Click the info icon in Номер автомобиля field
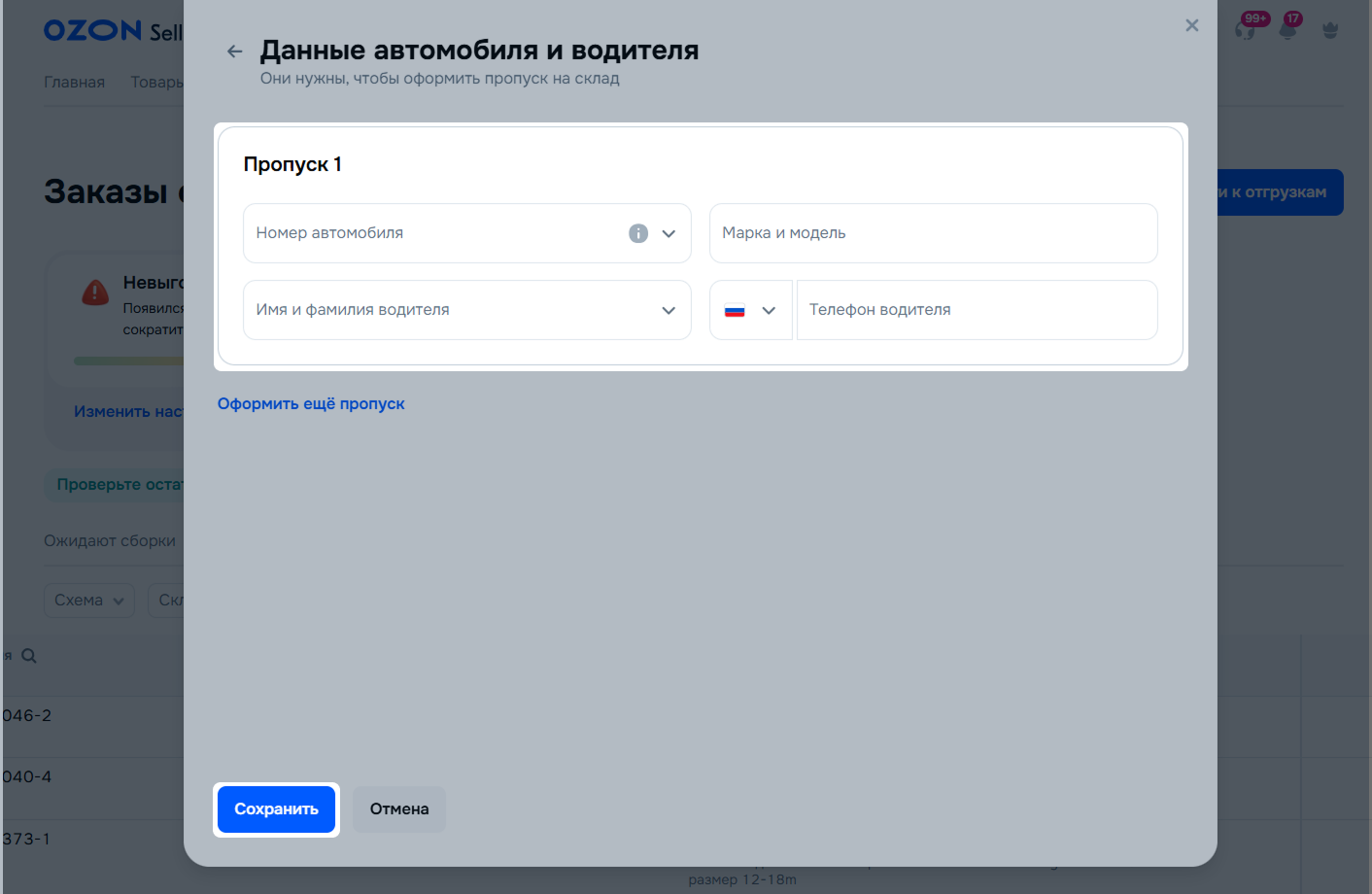Image resolution: width=1372 pixels, height=894 pixels. click(637, 233)
